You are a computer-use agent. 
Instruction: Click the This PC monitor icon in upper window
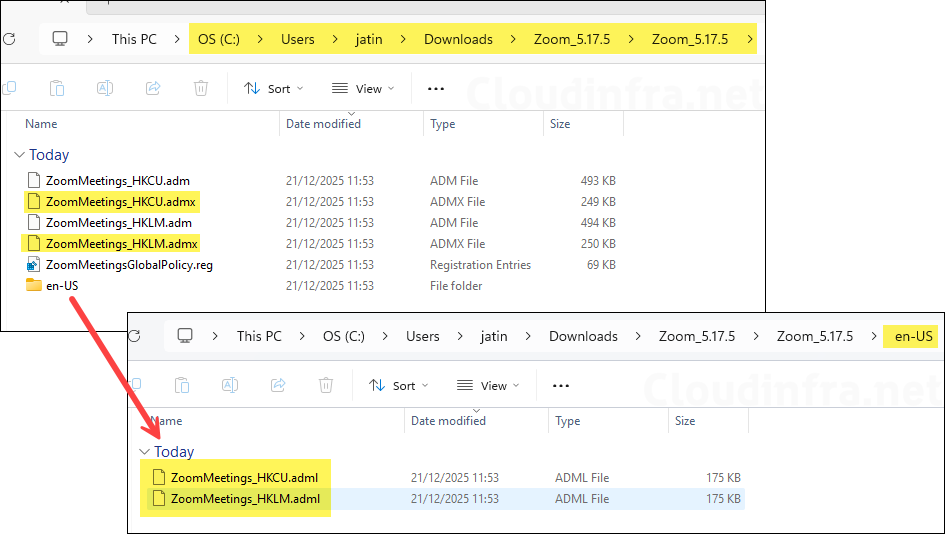[x=60, y=39]
